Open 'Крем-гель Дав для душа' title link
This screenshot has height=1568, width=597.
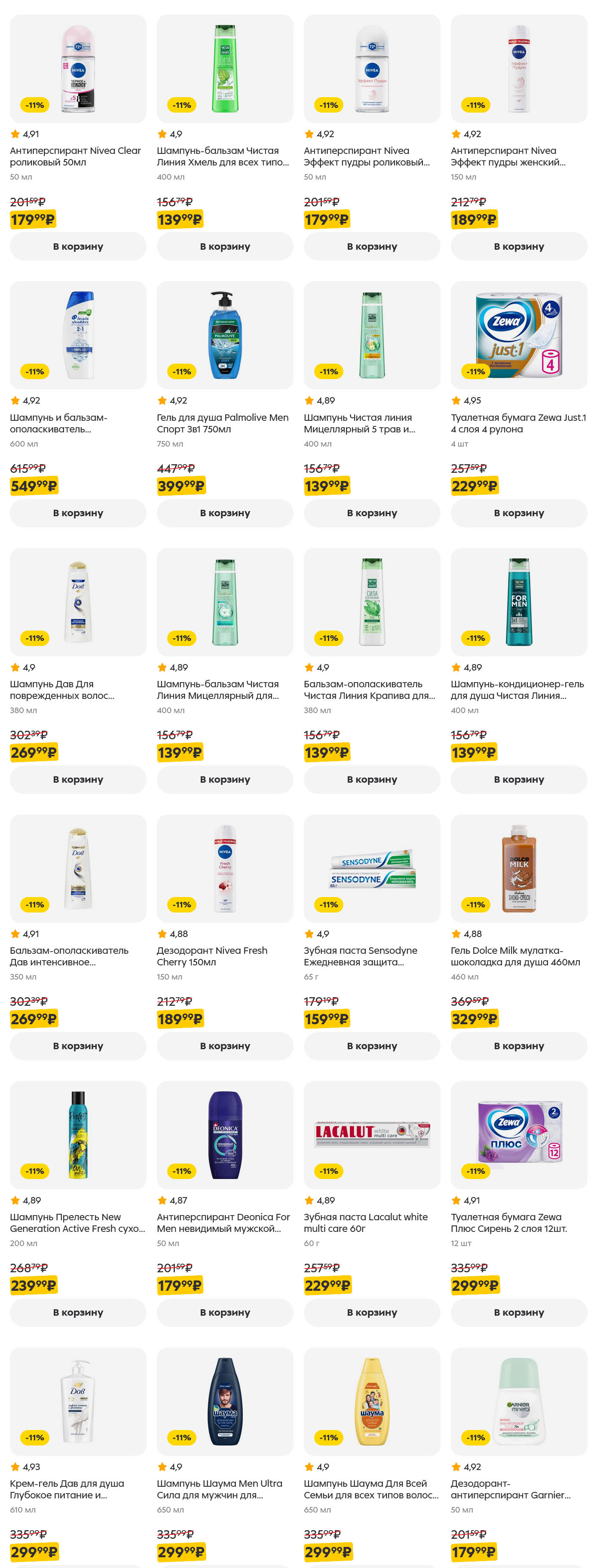pos(67,1489)
